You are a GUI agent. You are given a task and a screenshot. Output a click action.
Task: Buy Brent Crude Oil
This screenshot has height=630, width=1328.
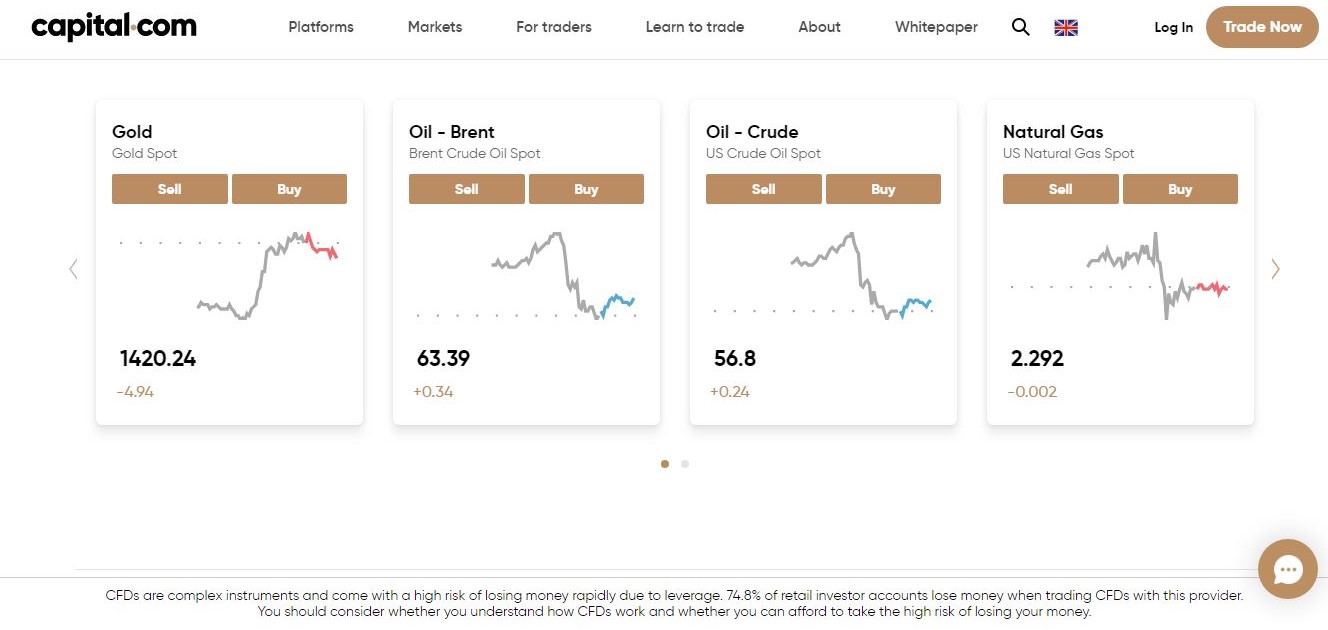(x=586, y=189)
